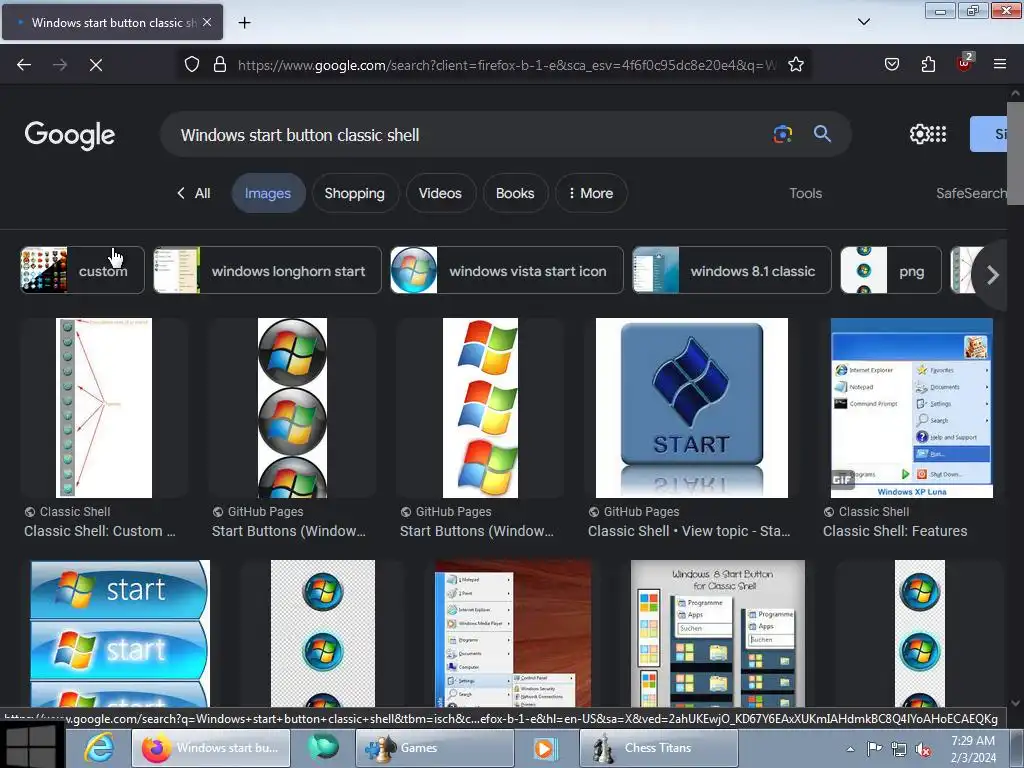
Task: Launch Internet Explorer from taskbar
Action: click(x=99, y=748)
